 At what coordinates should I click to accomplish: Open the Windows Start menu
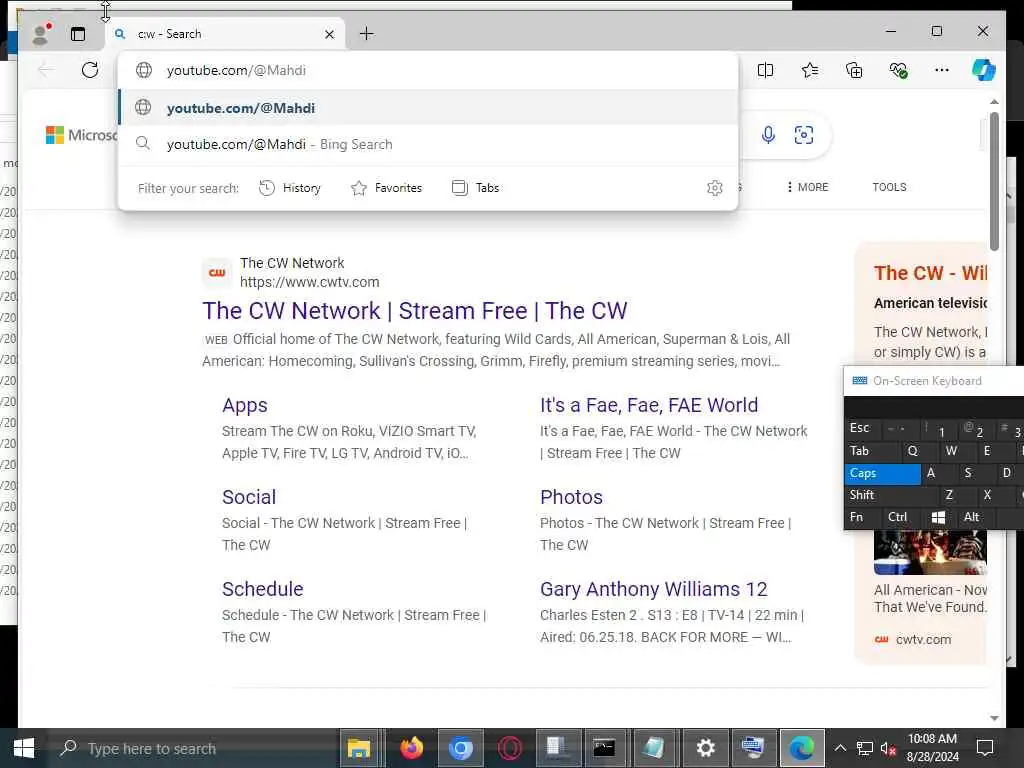24,748
